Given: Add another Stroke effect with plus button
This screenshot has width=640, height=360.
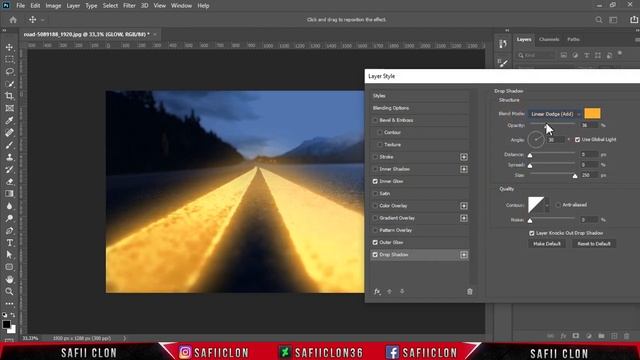Looking at the screenshot, I should 464,157.
